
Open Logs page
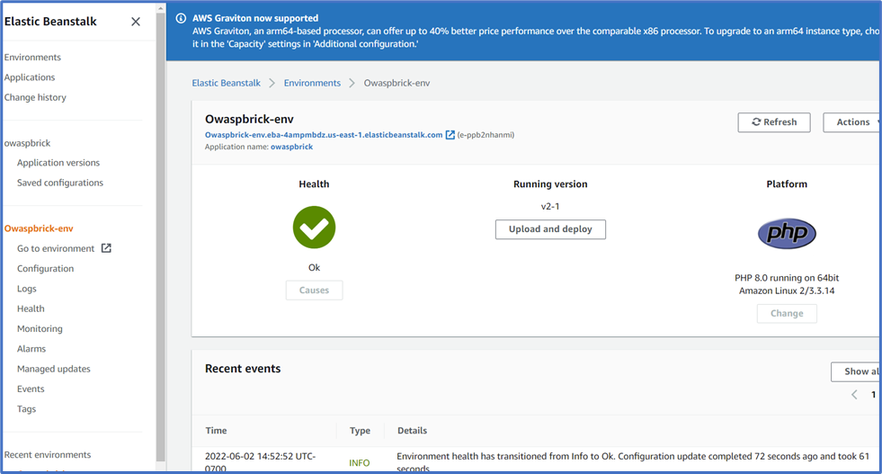click(27, 288)
